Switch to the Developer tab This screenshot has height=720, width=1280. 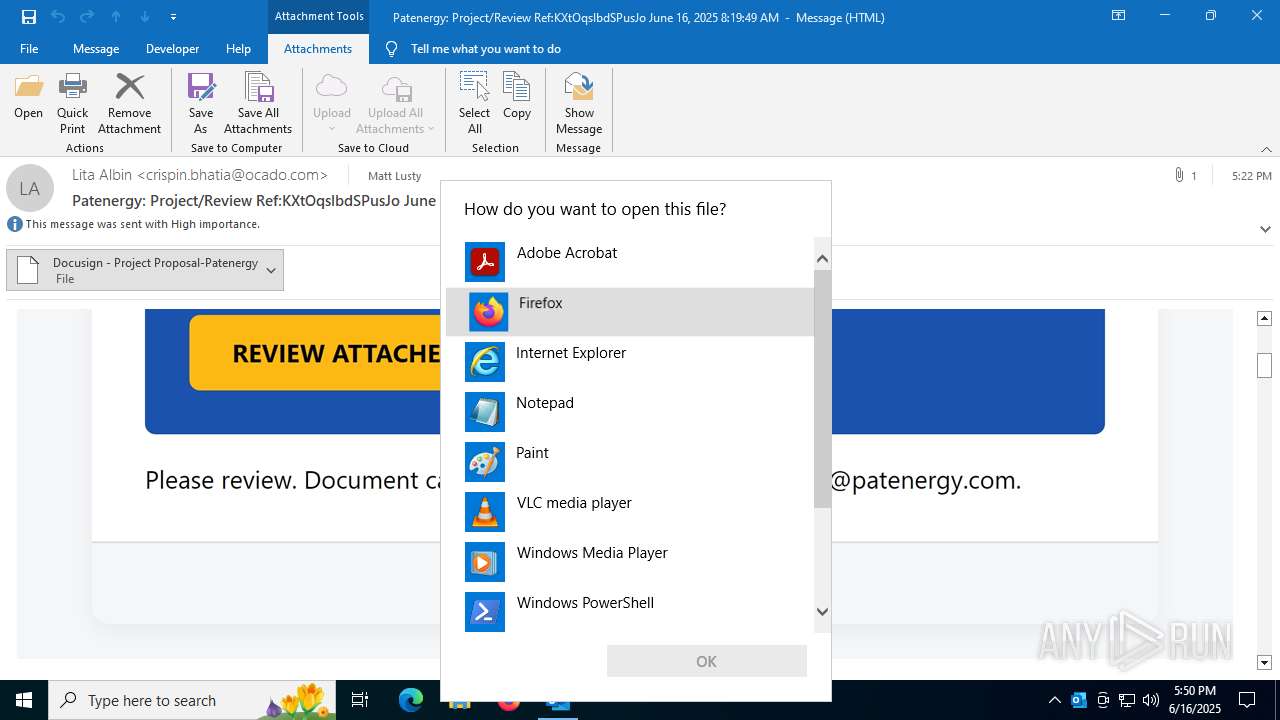click(172, 49)
